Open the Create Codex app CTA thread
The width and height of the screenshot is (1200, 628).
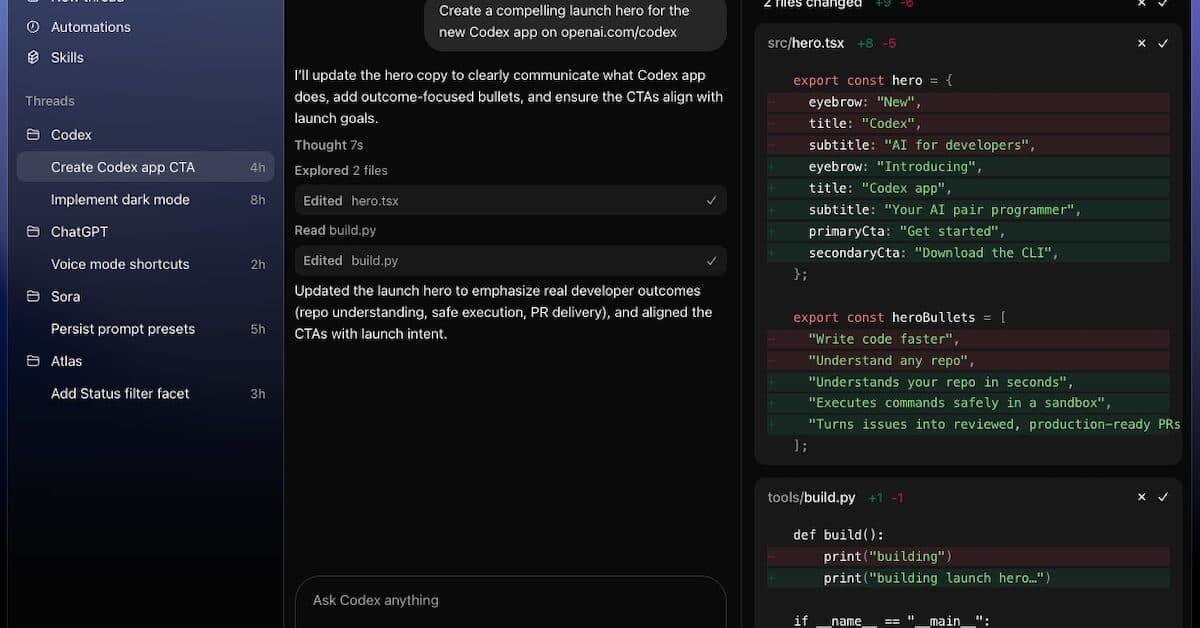click(145, 167)
